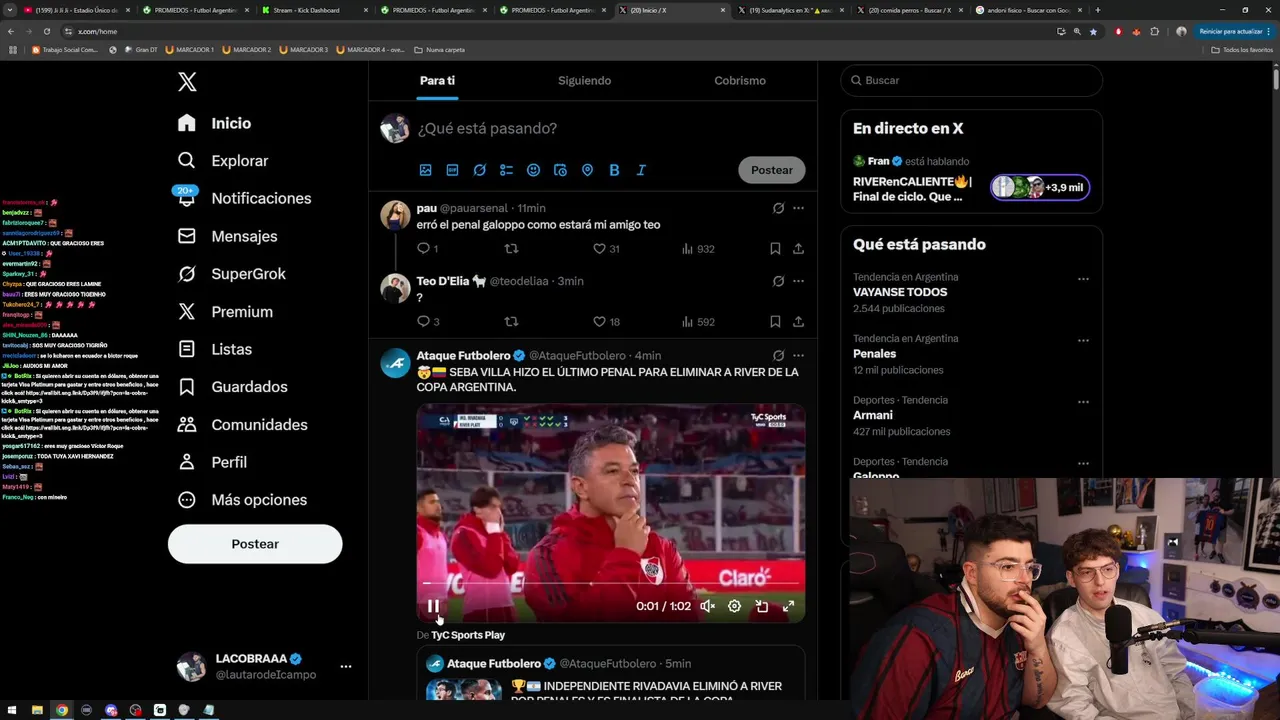Share Teo D'Elia's post
This screenshot has height=720, width=1280.
tap(798, 322)
